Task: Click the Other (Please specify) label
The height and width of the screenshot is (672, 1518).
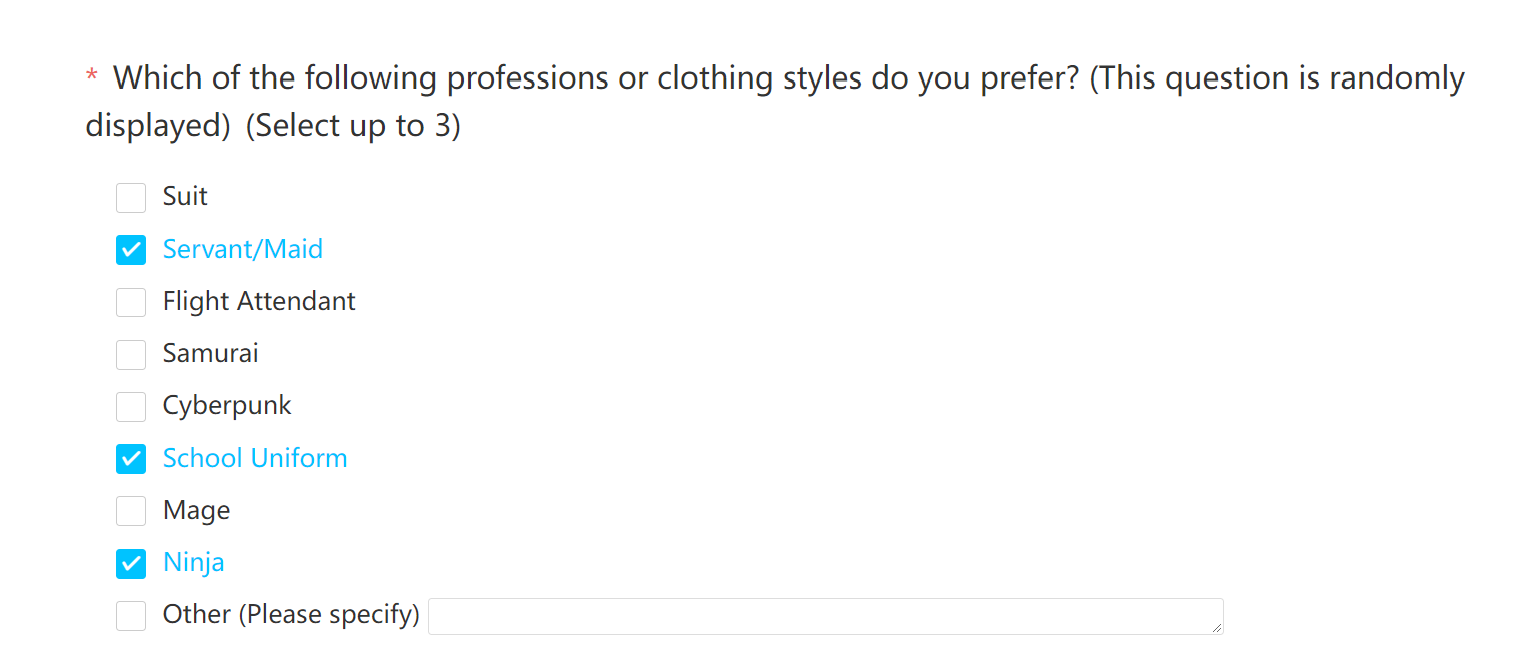Action: 291,614
